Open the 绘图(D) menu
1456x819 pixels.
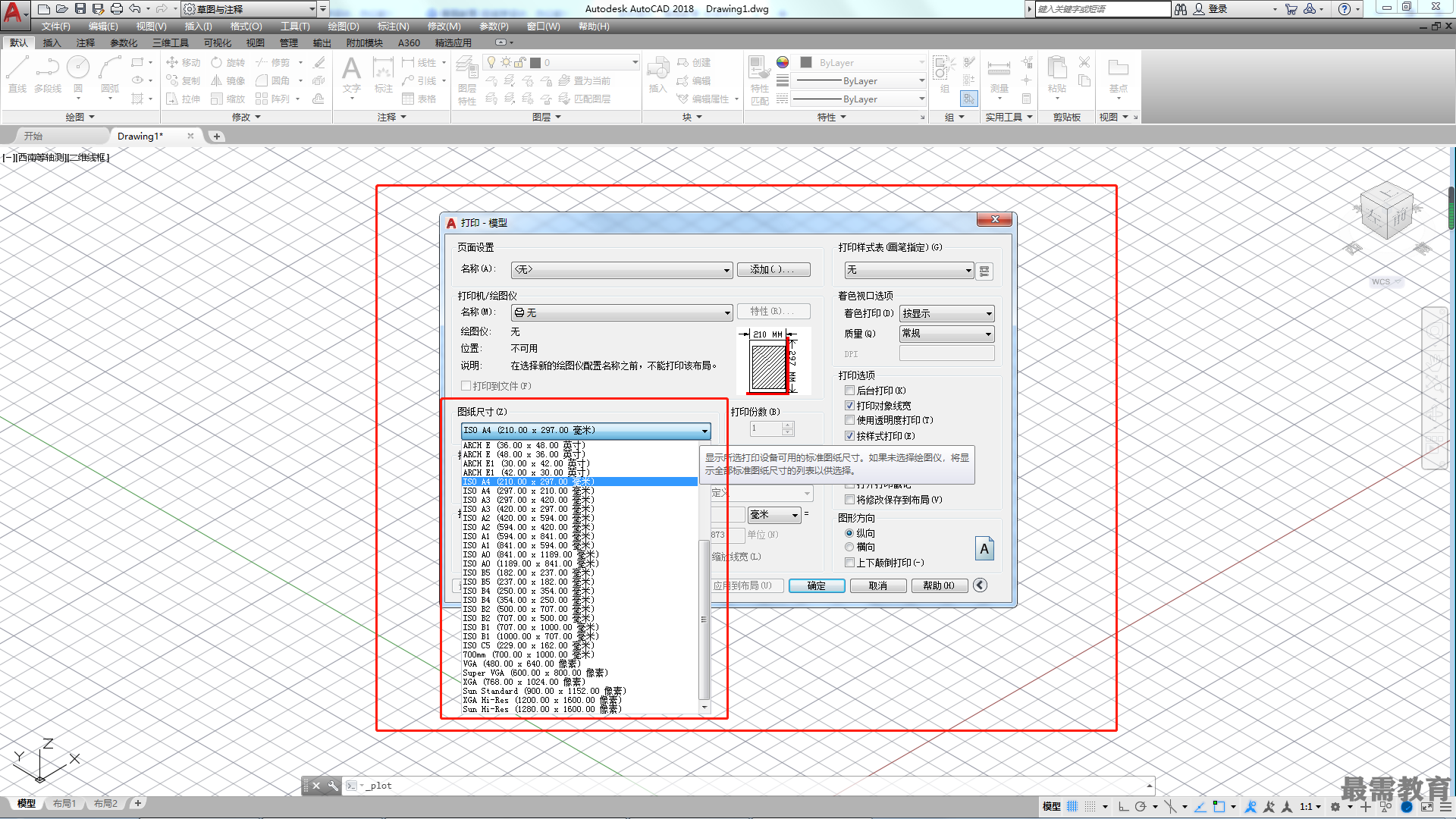click(344, 27)
